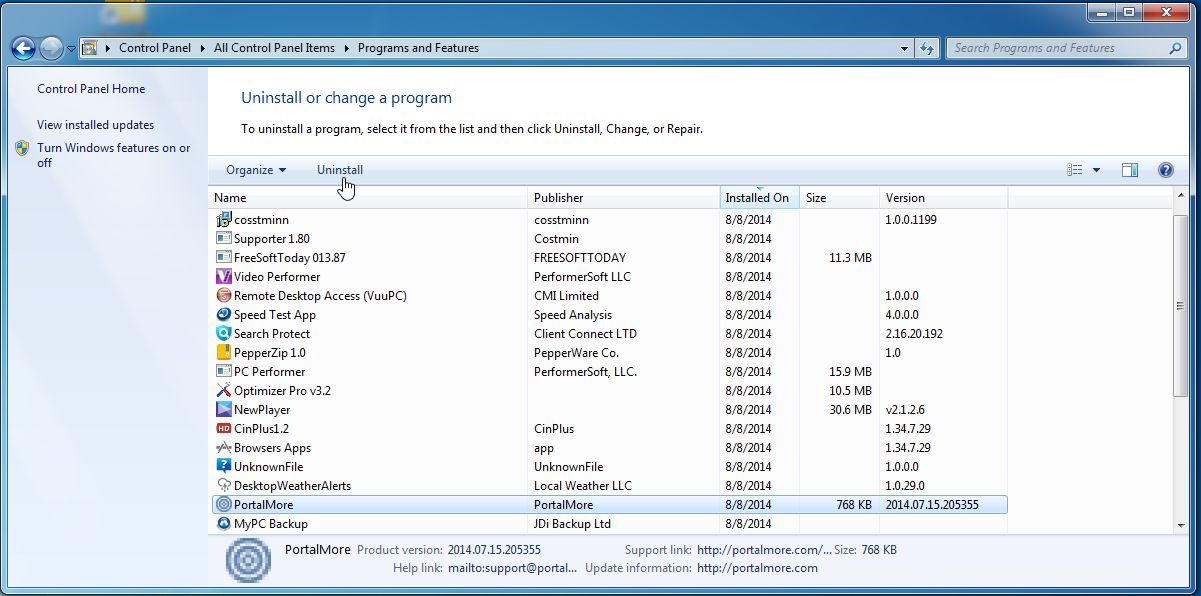The image size is (1201, 596).
Task: Open Control Panel from the breadcrumb
Action: [154, 47]
